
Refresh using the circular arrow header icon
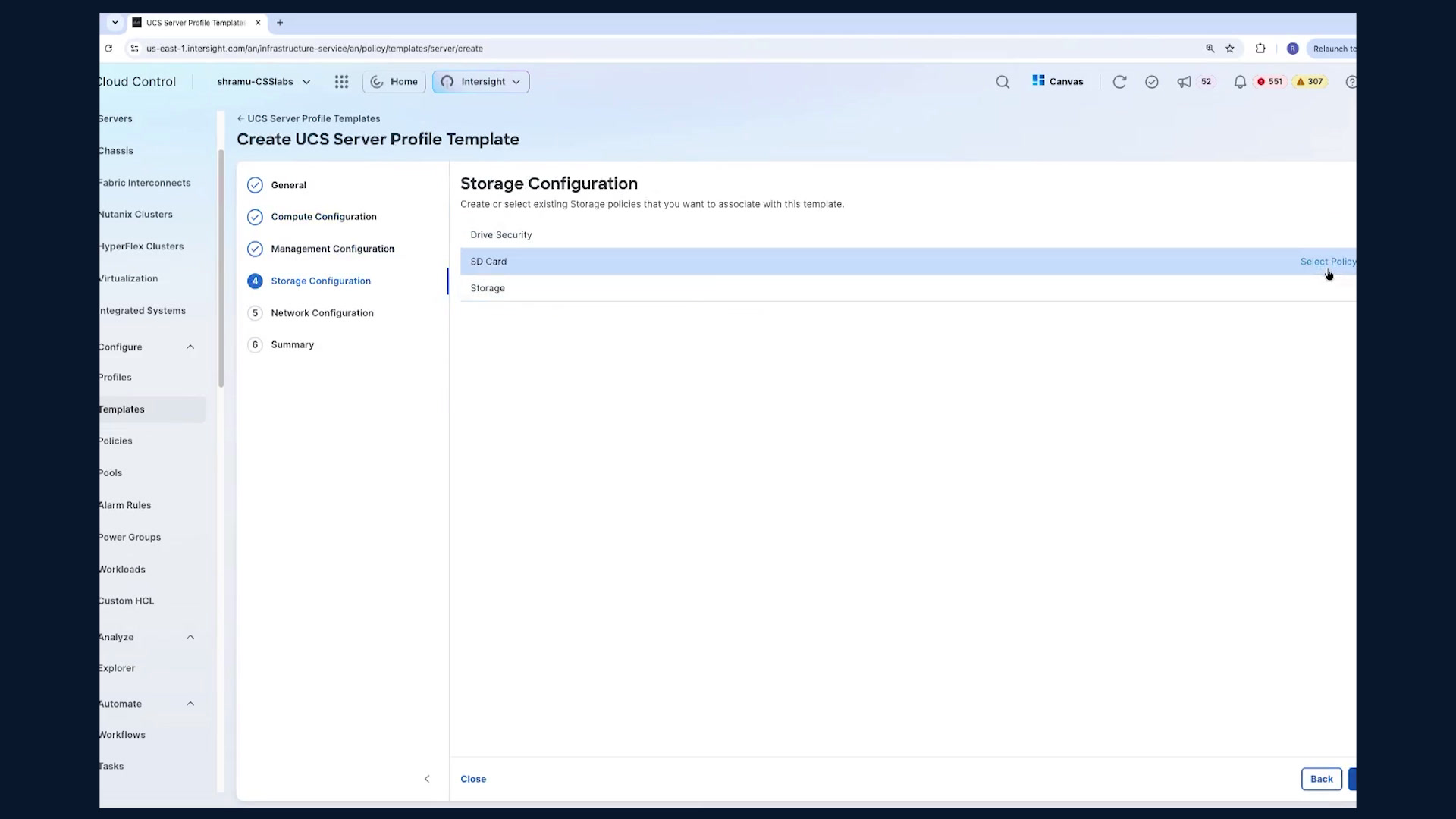pyautogui.click(x=1119, y=82)
